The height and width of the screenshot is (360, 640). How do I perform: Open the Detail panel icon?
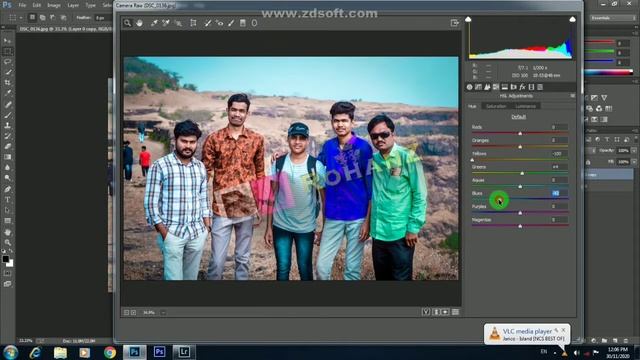[x=487, y=87]
